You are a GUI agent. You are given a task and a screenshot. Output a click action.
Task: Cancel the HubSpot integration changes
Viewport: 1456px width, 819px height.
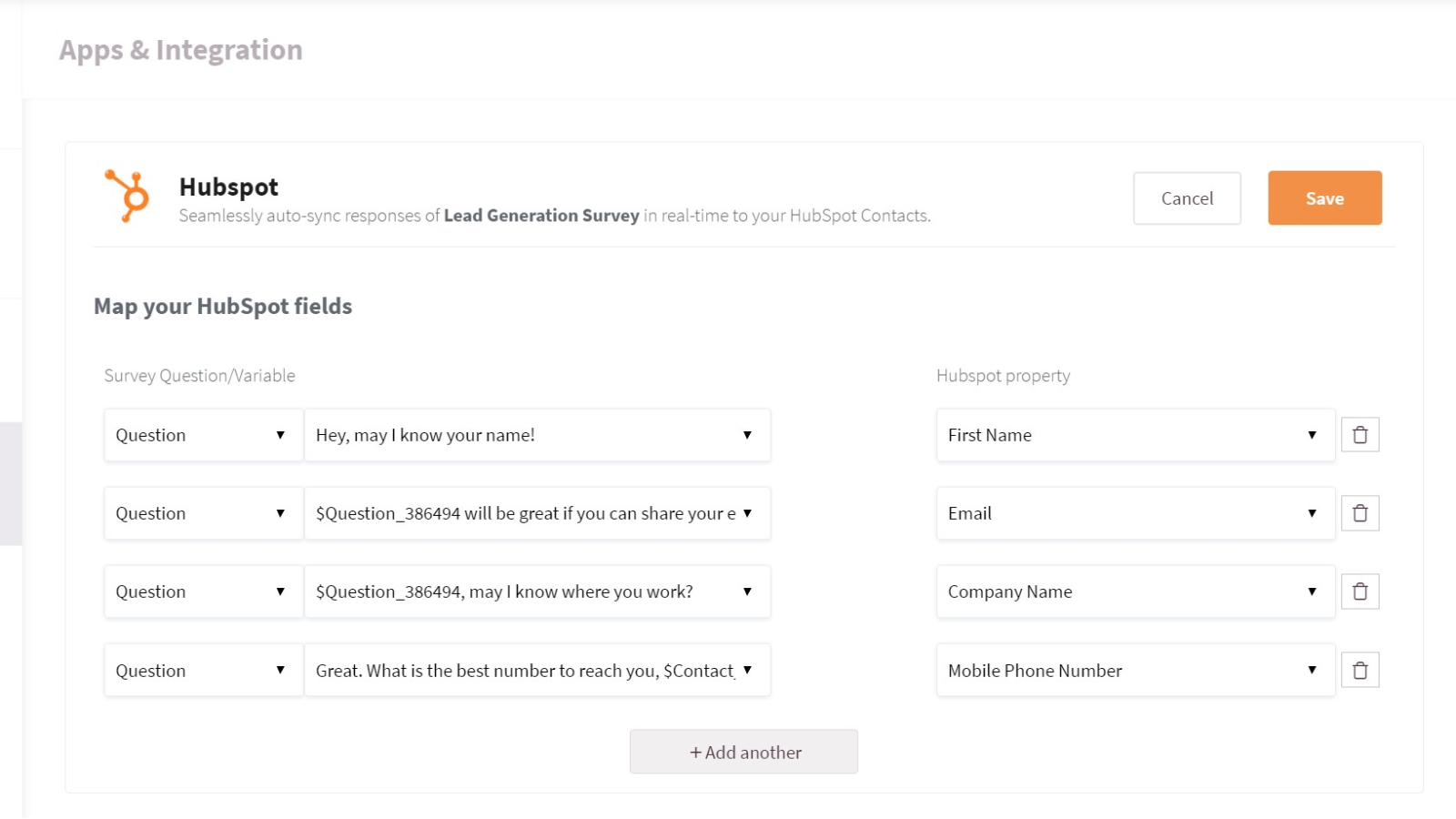[1187, 197]
